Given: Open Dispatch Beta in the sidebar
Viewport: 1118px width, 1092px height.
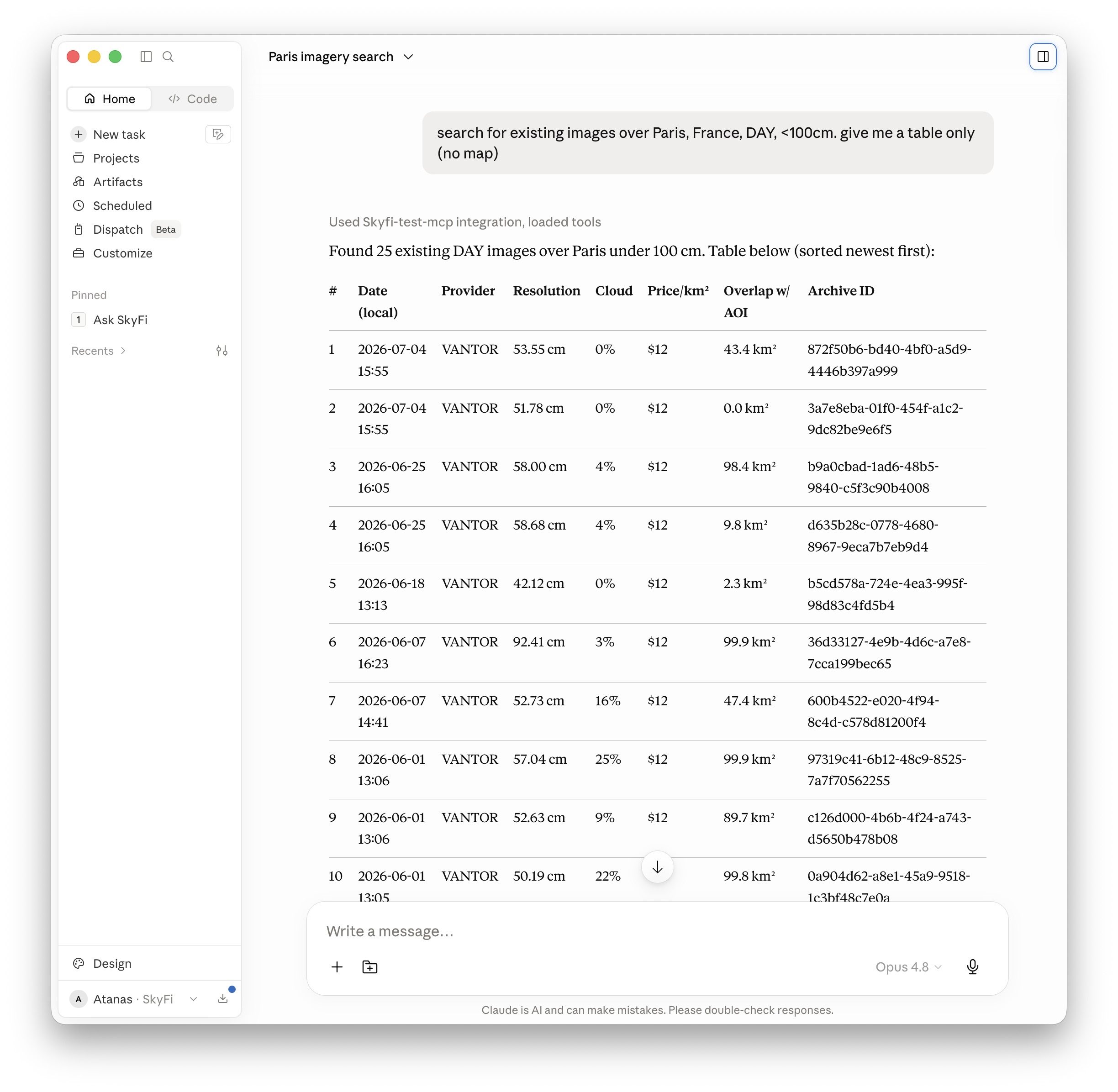Looking at the screenshot, I should pos(126,230).
